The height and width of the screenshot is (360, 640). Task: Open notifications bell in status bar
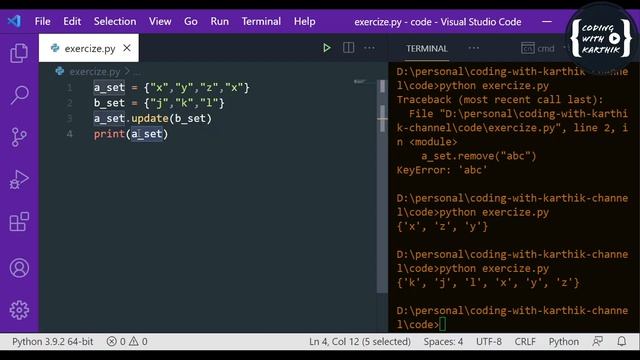(x=622, y=341)
